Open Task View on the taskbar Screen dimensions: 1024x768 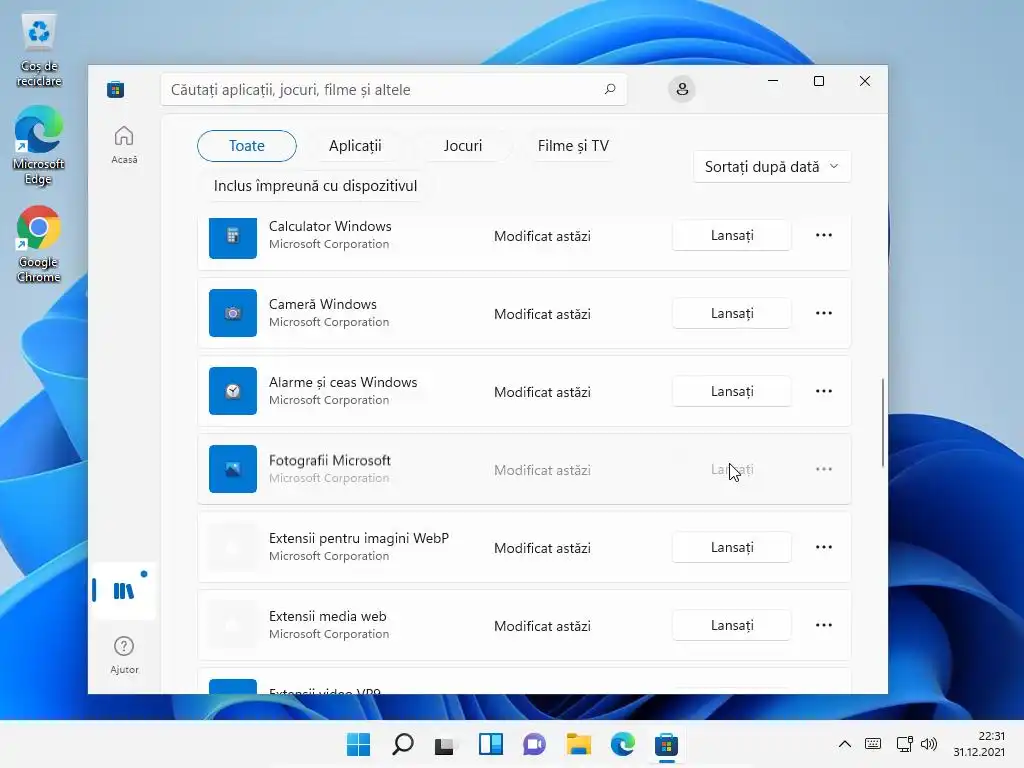(446, 744)
